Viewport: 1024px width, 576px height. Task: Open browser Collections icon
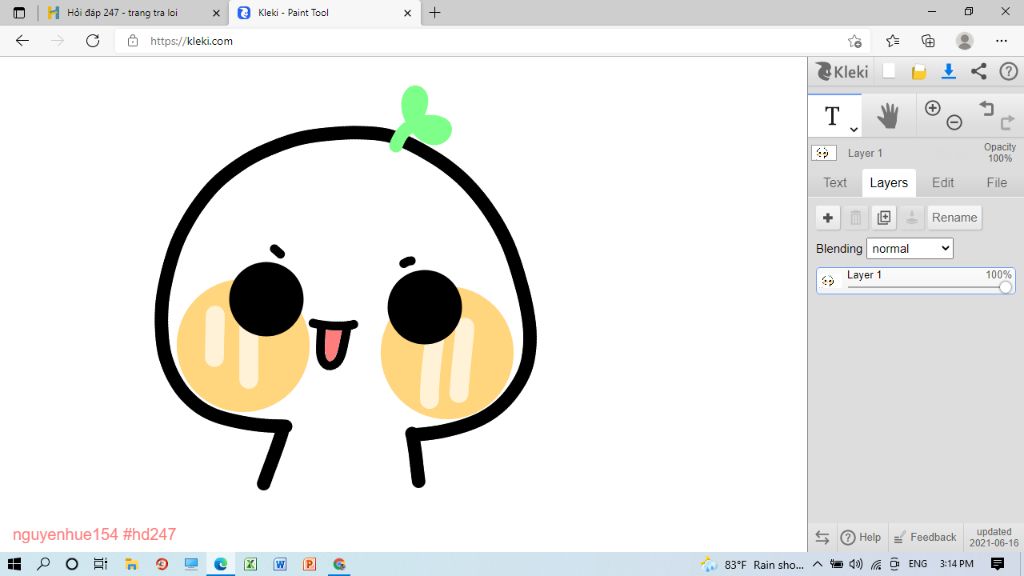point(928,40)
